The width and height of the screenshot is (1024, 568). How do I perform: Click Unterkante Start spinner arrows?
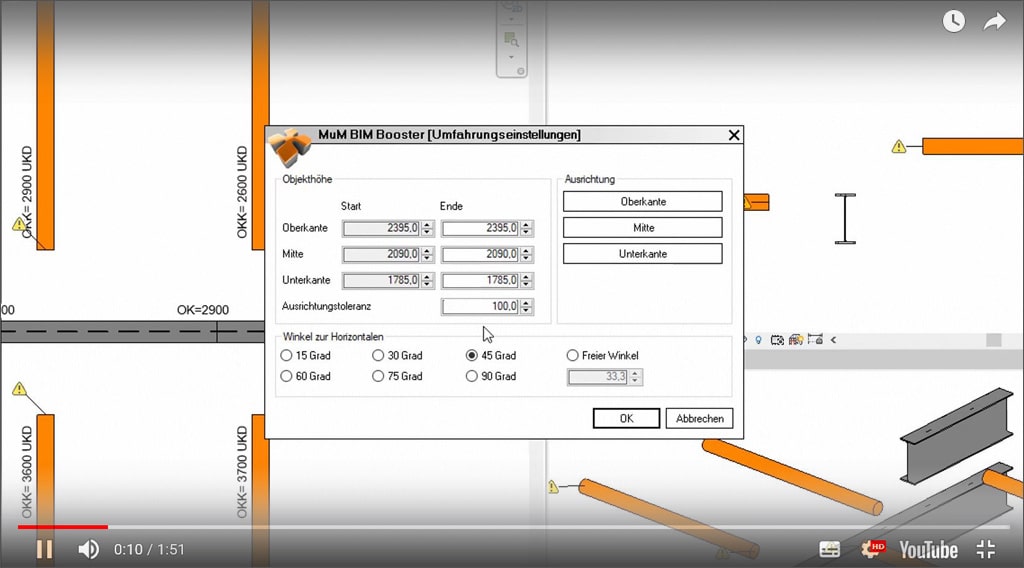tap(427, 280)
